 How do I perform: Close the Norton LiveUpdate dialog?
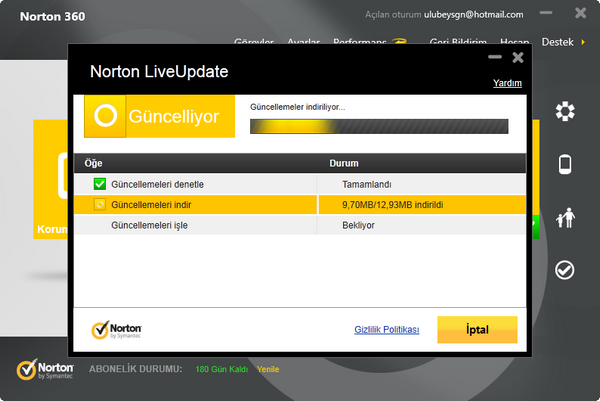click(518, 57)
